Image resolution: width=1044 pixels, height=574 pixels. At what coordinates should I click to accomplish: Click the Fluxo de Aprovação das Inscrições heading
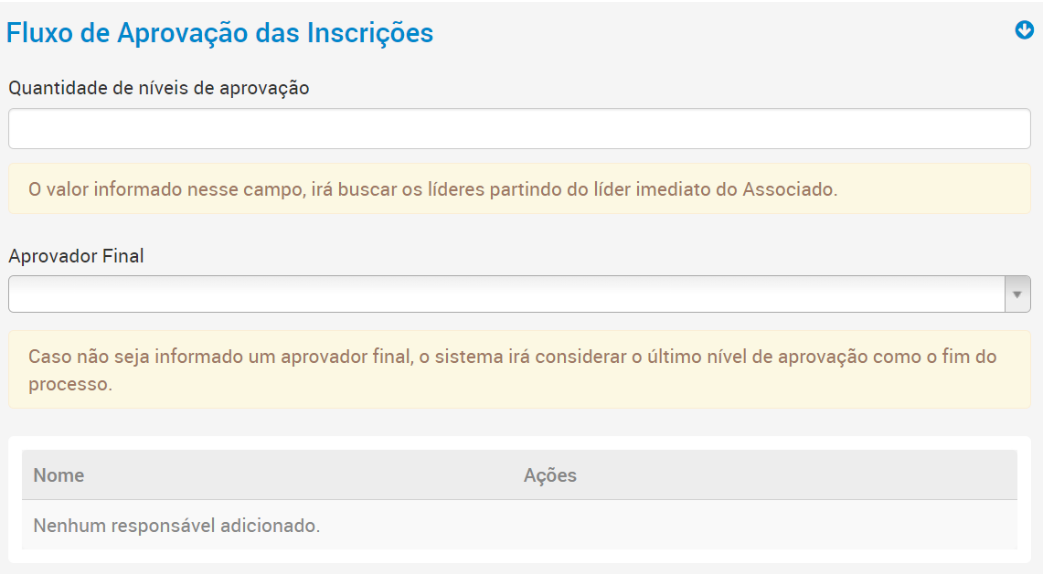[x=220, y=33]
